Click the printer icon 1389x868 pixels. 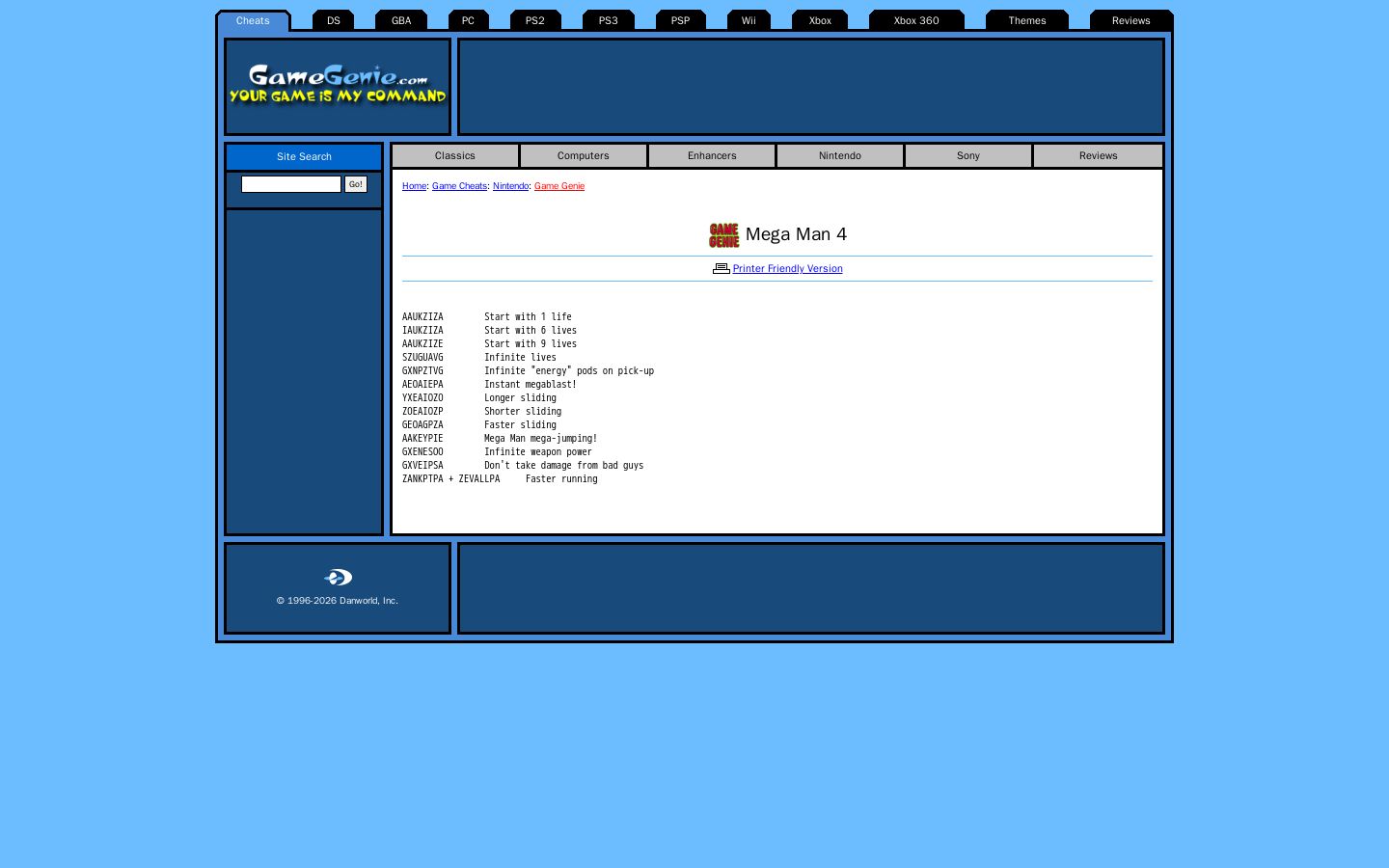click(x=721, y=269)
